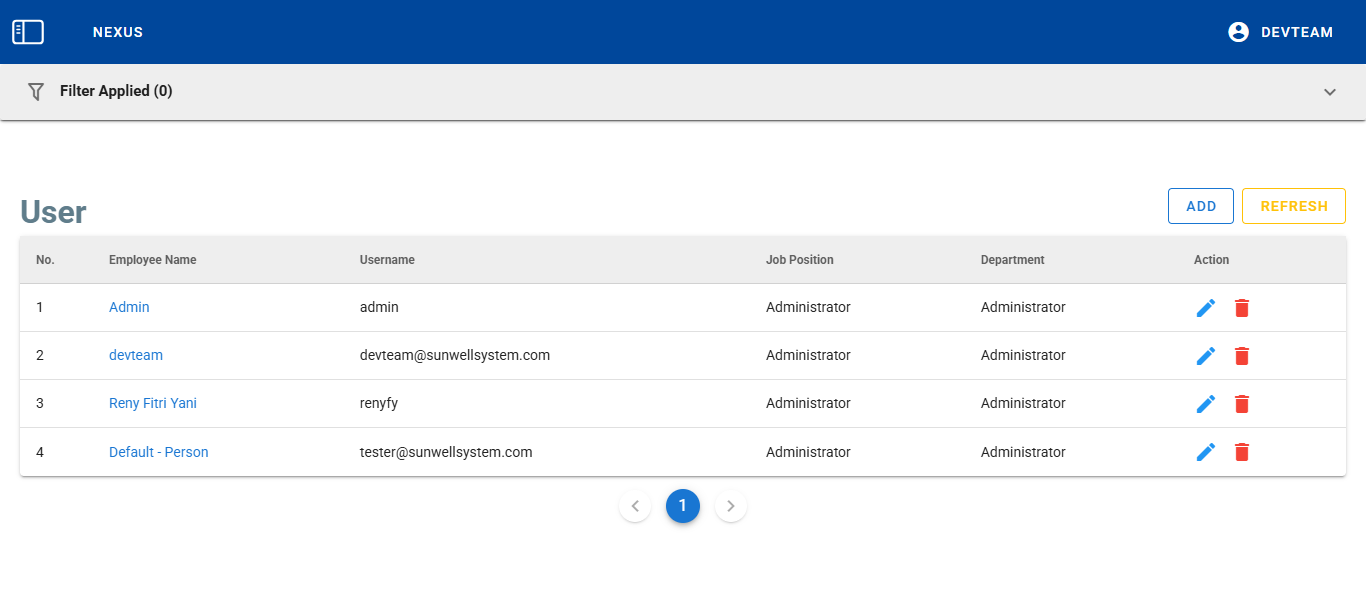Edit the devteam user row
This screenshot has width=1366, height=599.
pos(1206,356)
